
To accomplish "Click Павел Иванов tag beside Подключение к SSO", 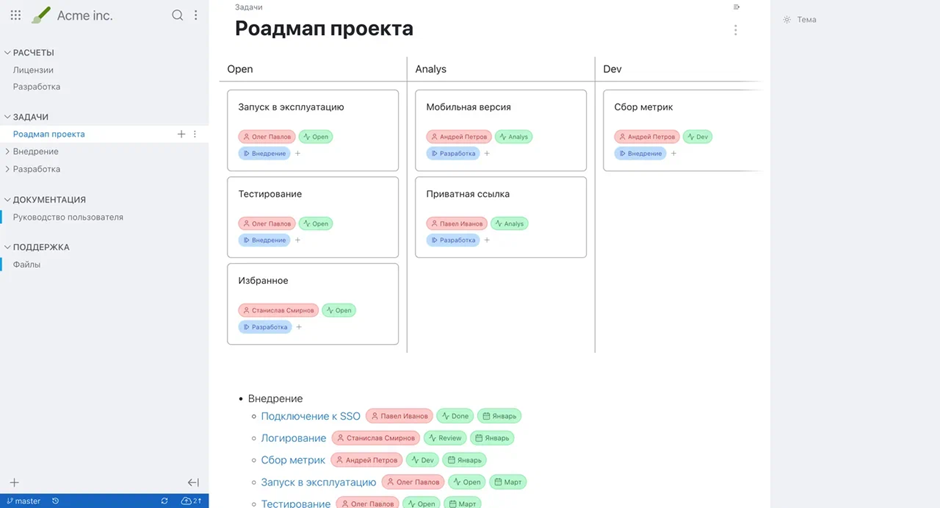I will pos(399,416).
